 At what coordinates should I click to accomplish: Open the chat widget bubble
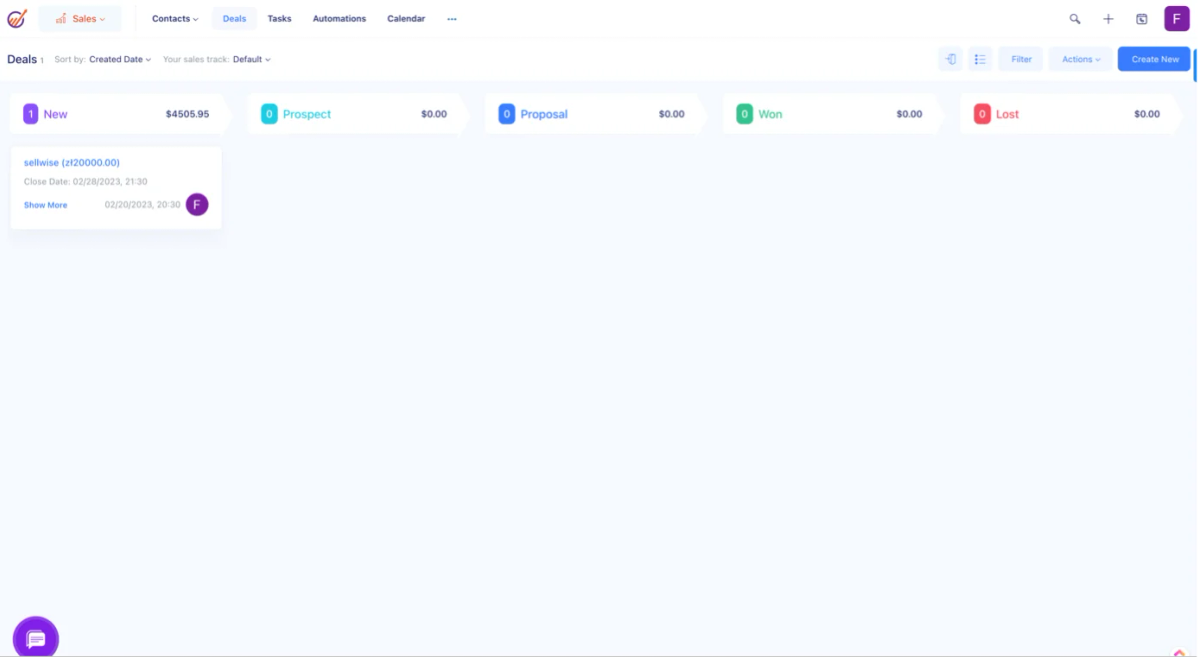point(36,638)
